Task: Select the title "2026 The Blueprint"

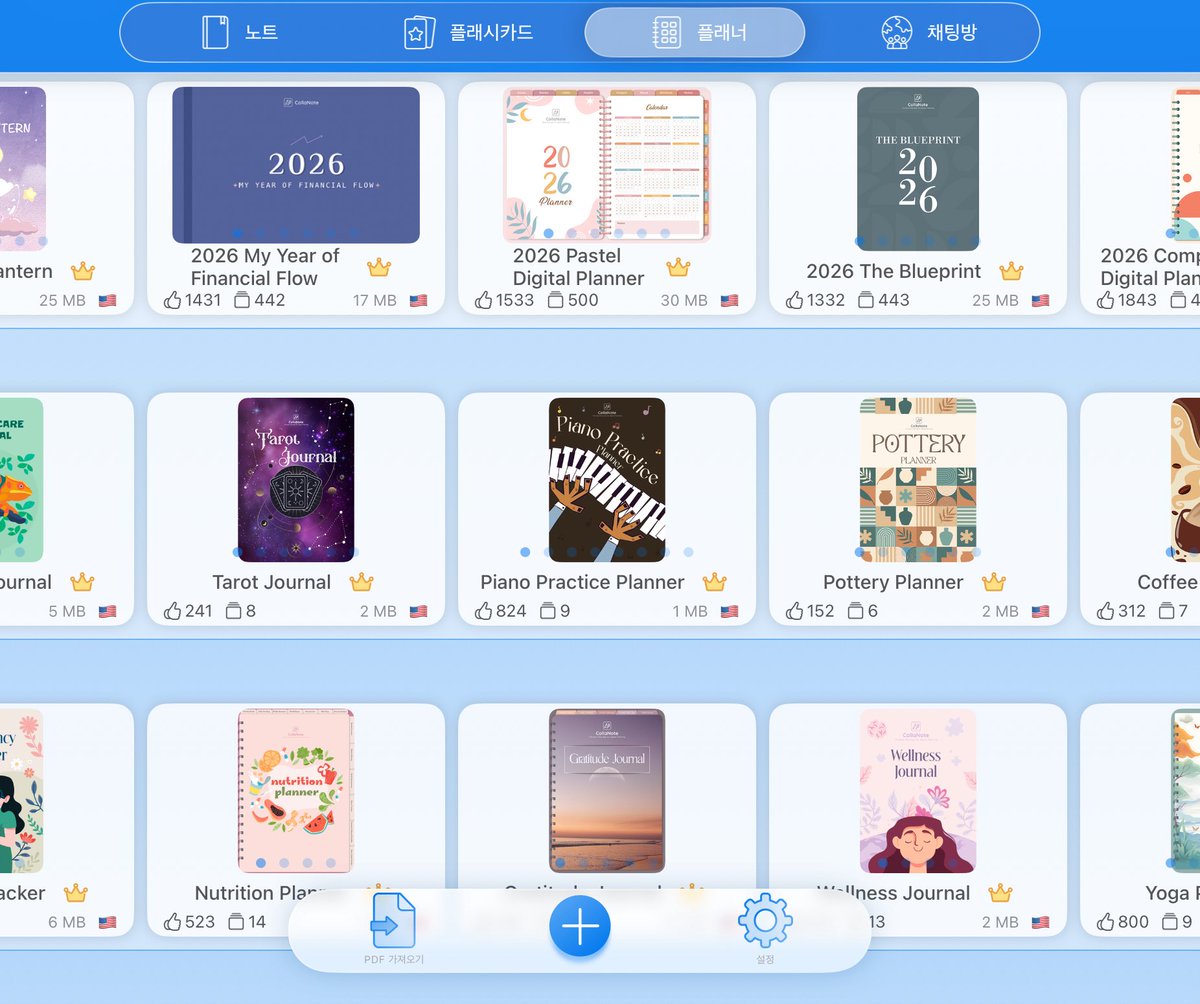Action: pos(894,271)
